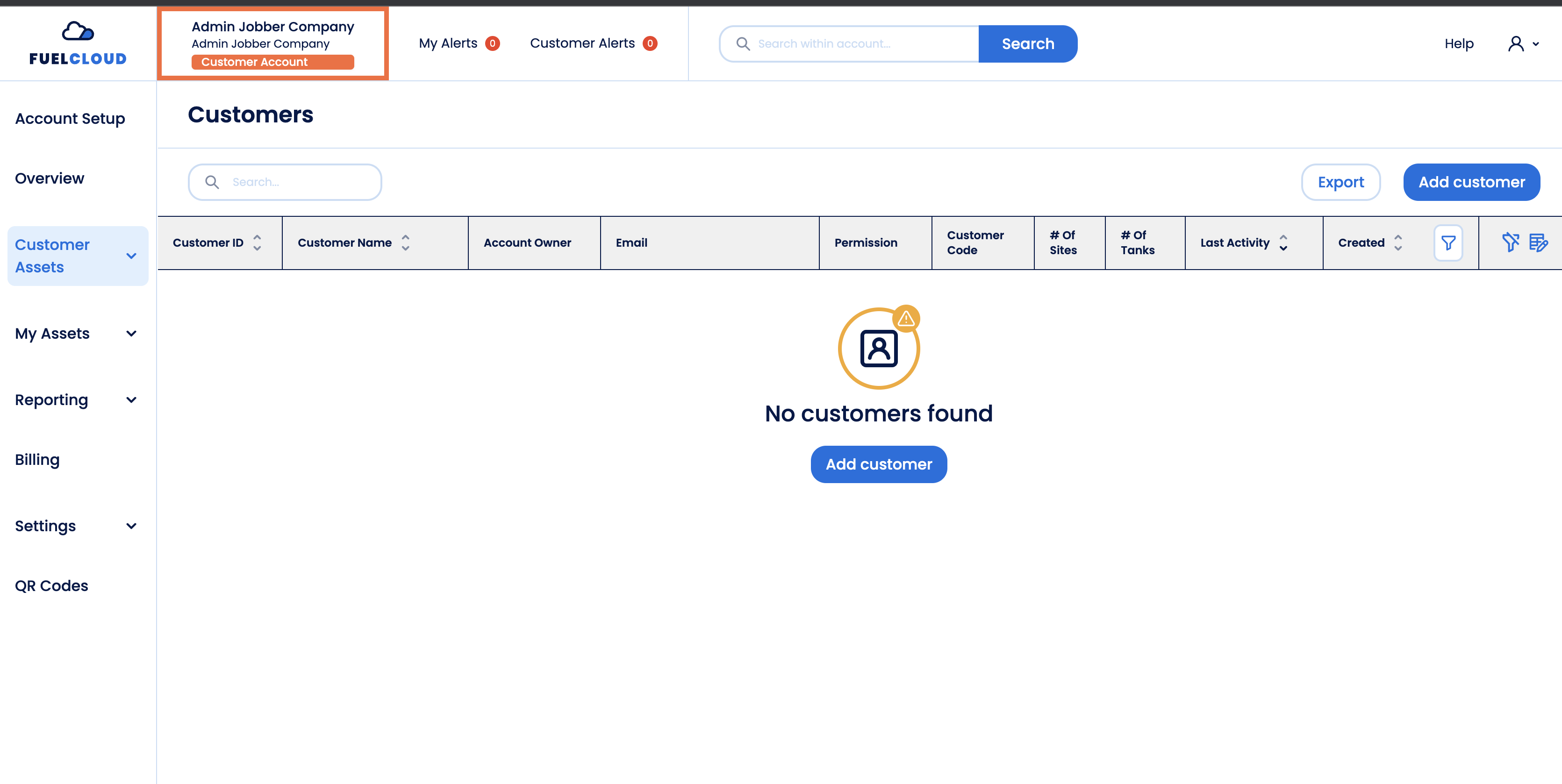Focus the customers Search field
Image resolution: width=1562 pixels, height=784 pixels.
pyautogui.click(x=285, y=182)
